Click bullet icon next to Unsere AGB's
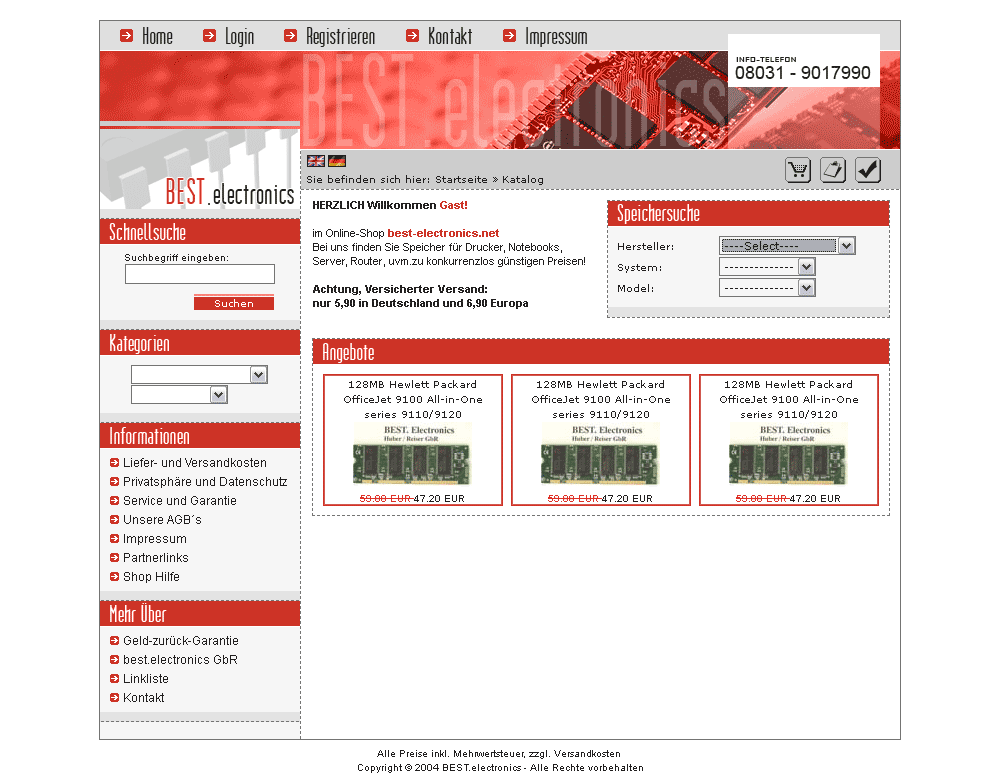This screenshot has height=780, width=1000. [x=114, y=519]
